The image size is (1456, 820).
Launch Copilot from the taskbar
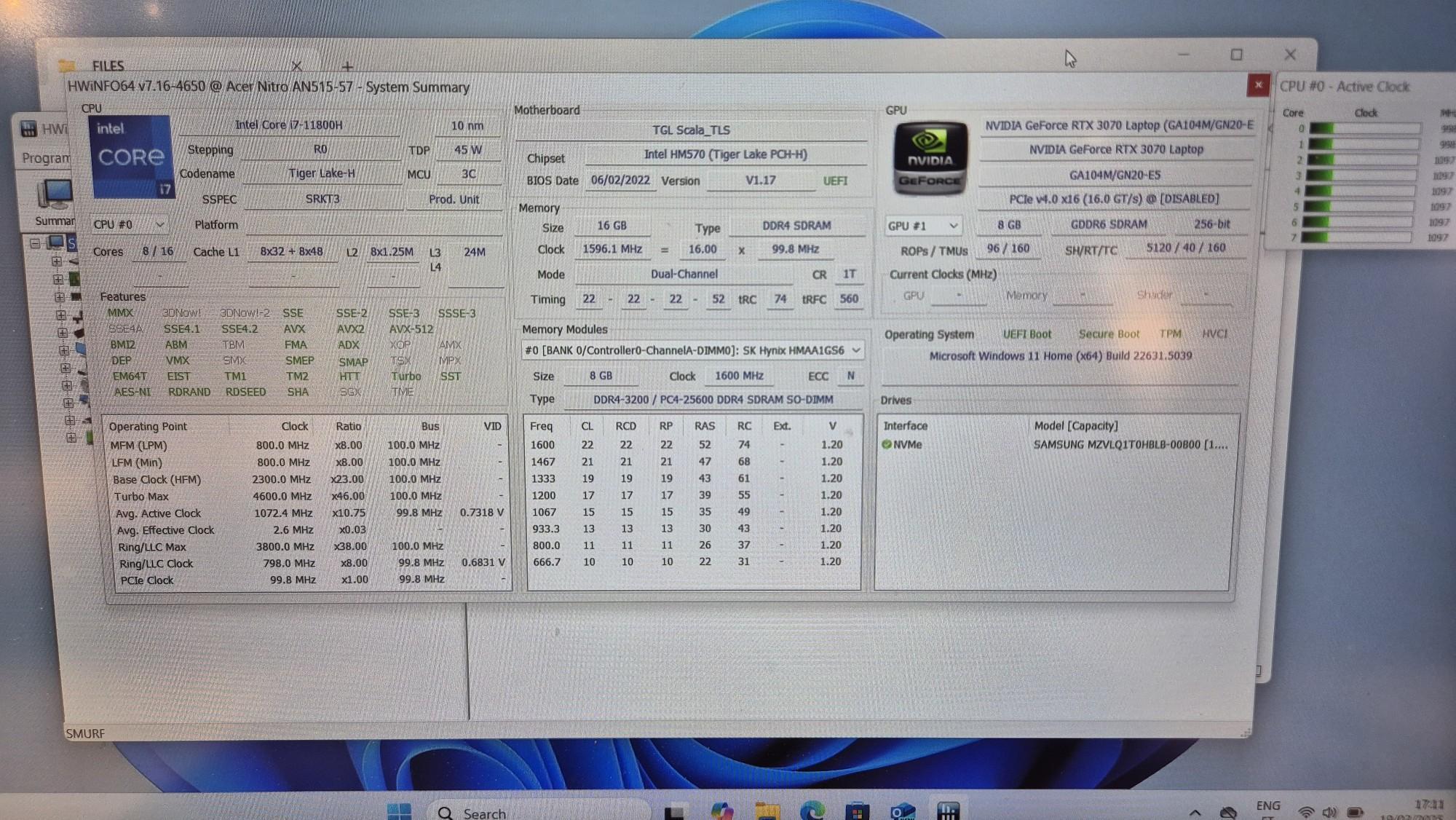pyautogui.click(x=722, y=811)
